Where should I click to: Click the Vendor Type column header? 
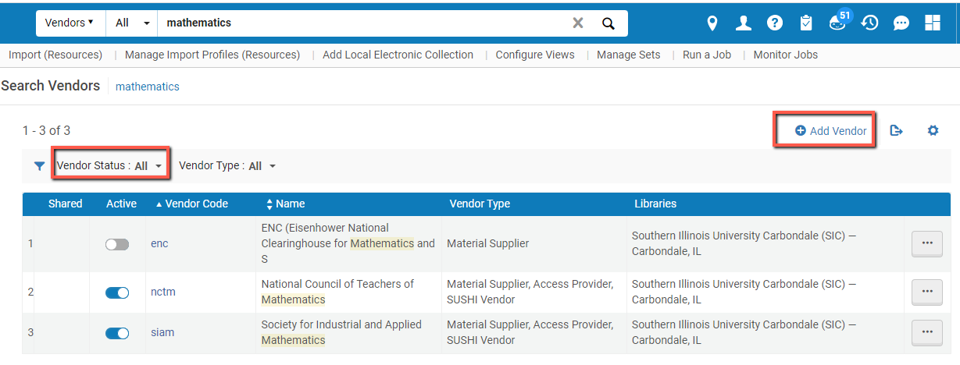[x=479, y=204]
